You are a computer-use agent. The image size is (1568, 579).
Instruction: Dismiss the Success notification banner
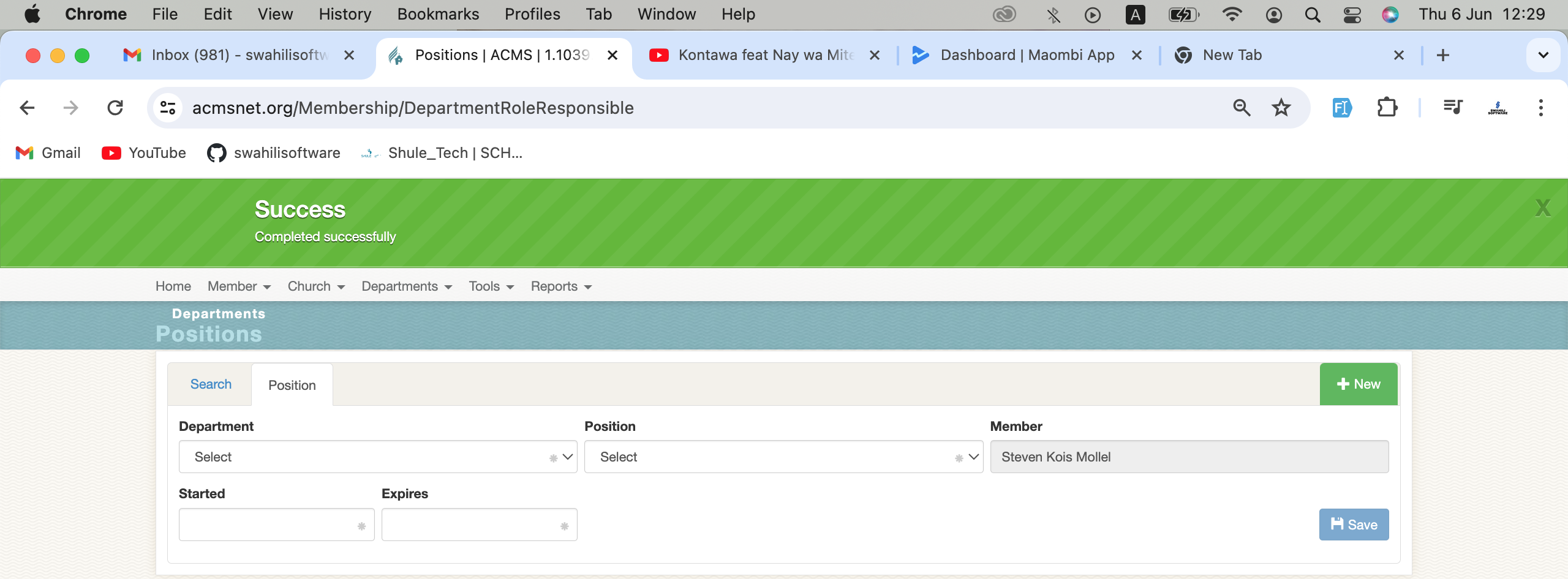pyautogui.click(x=1542, y=209)
